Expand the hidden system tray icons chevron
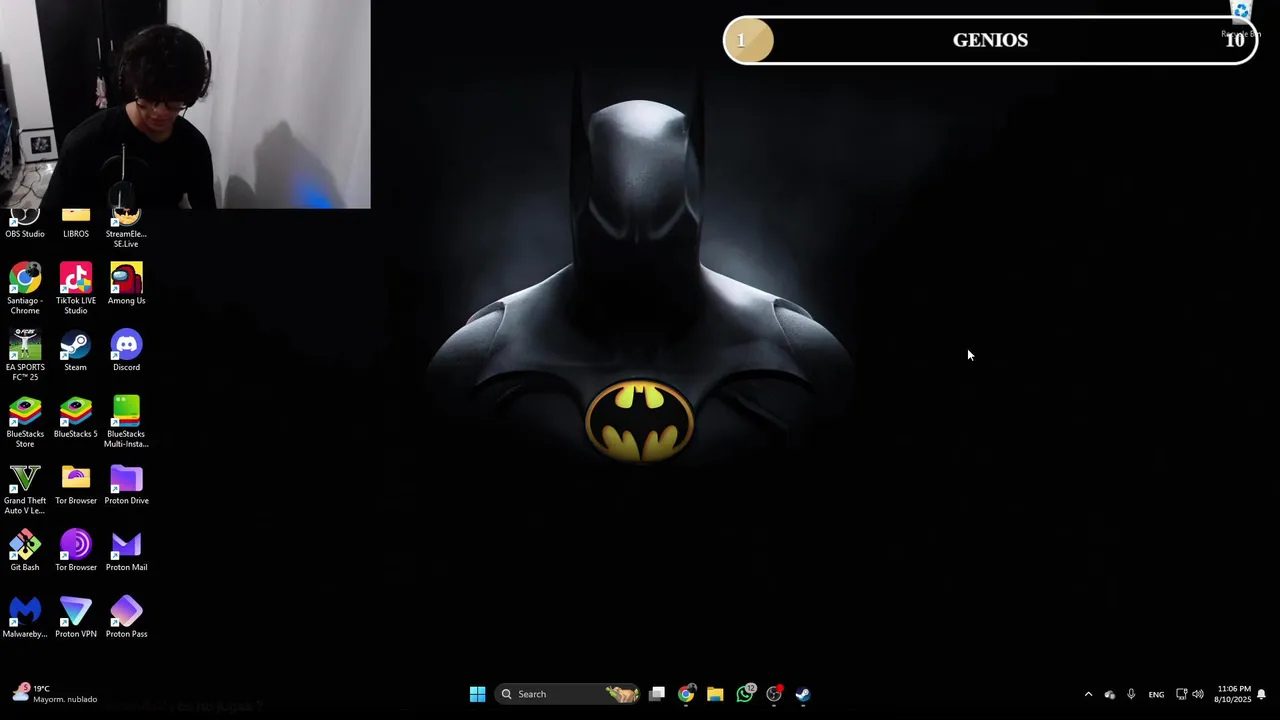Screen dimensions: 1280x720 (x=1088, y=694)
